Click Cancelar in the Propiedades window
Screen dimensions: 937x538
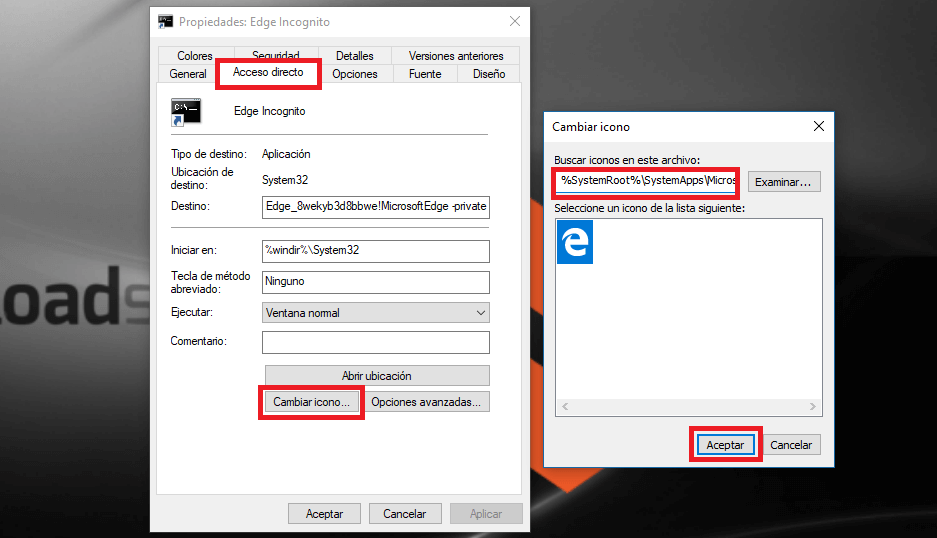(x=405, y=513)
